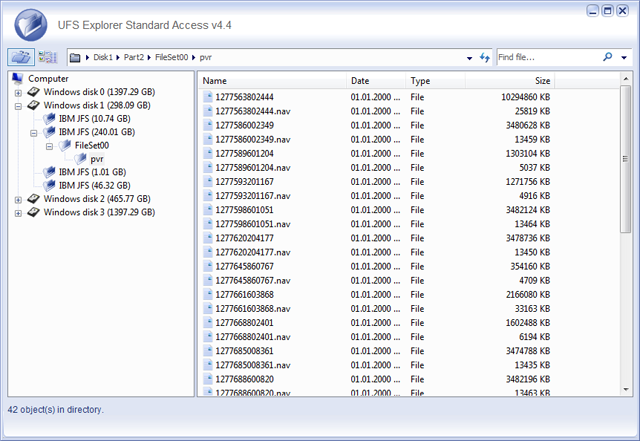Click the storage list view toolbar icon
Image resolution: width=640 pixels, height=441 pixels.
48,57
